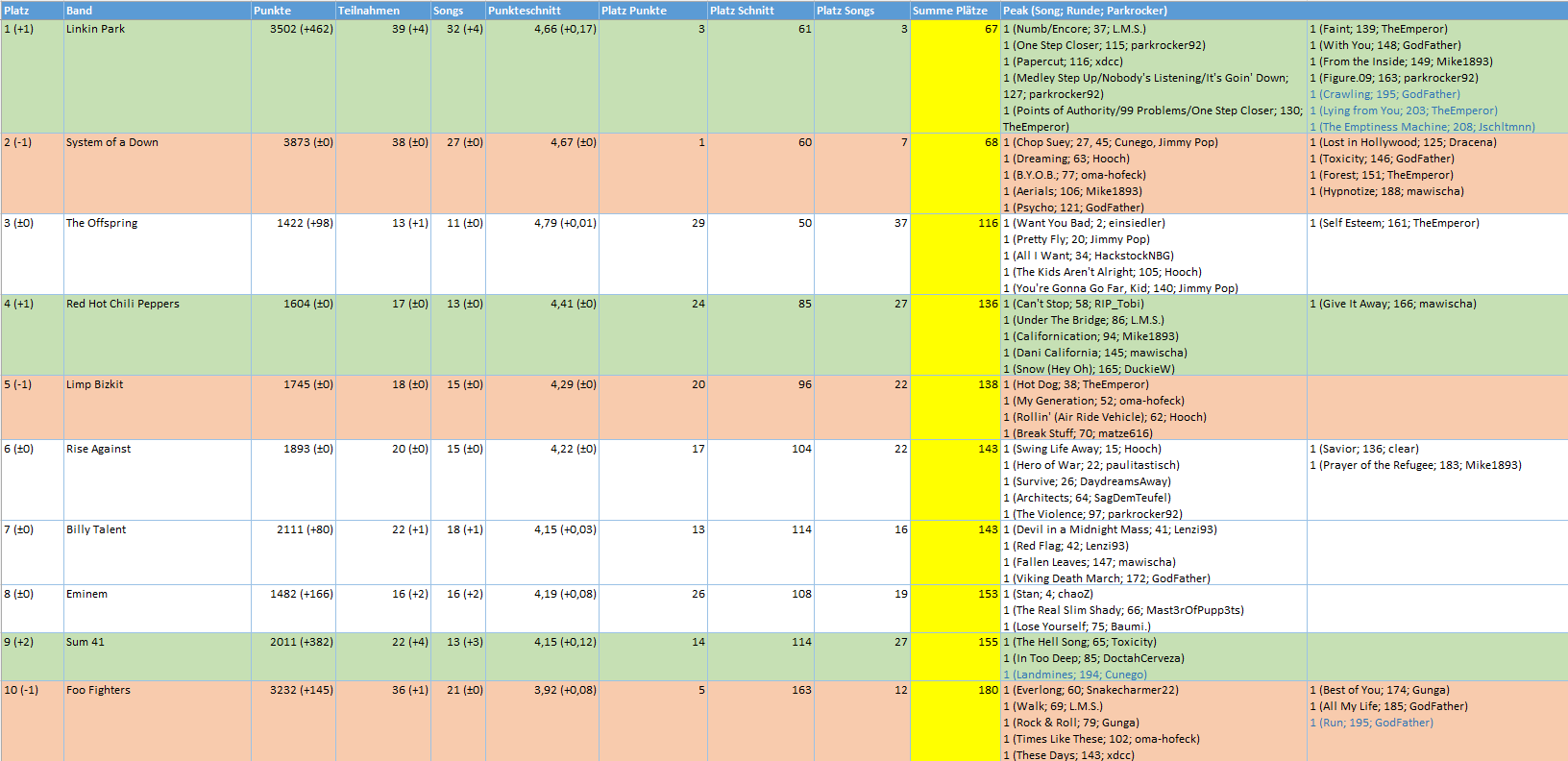Viewport: 1568px width, 761px height.
Task: Click the 'Eminem' band cell
Action: (158, 609)
